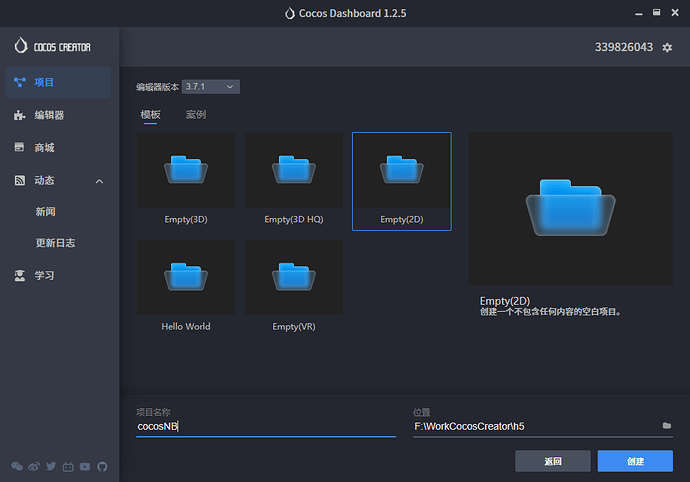Click the 编辑器版本 label

pos(157,87)
